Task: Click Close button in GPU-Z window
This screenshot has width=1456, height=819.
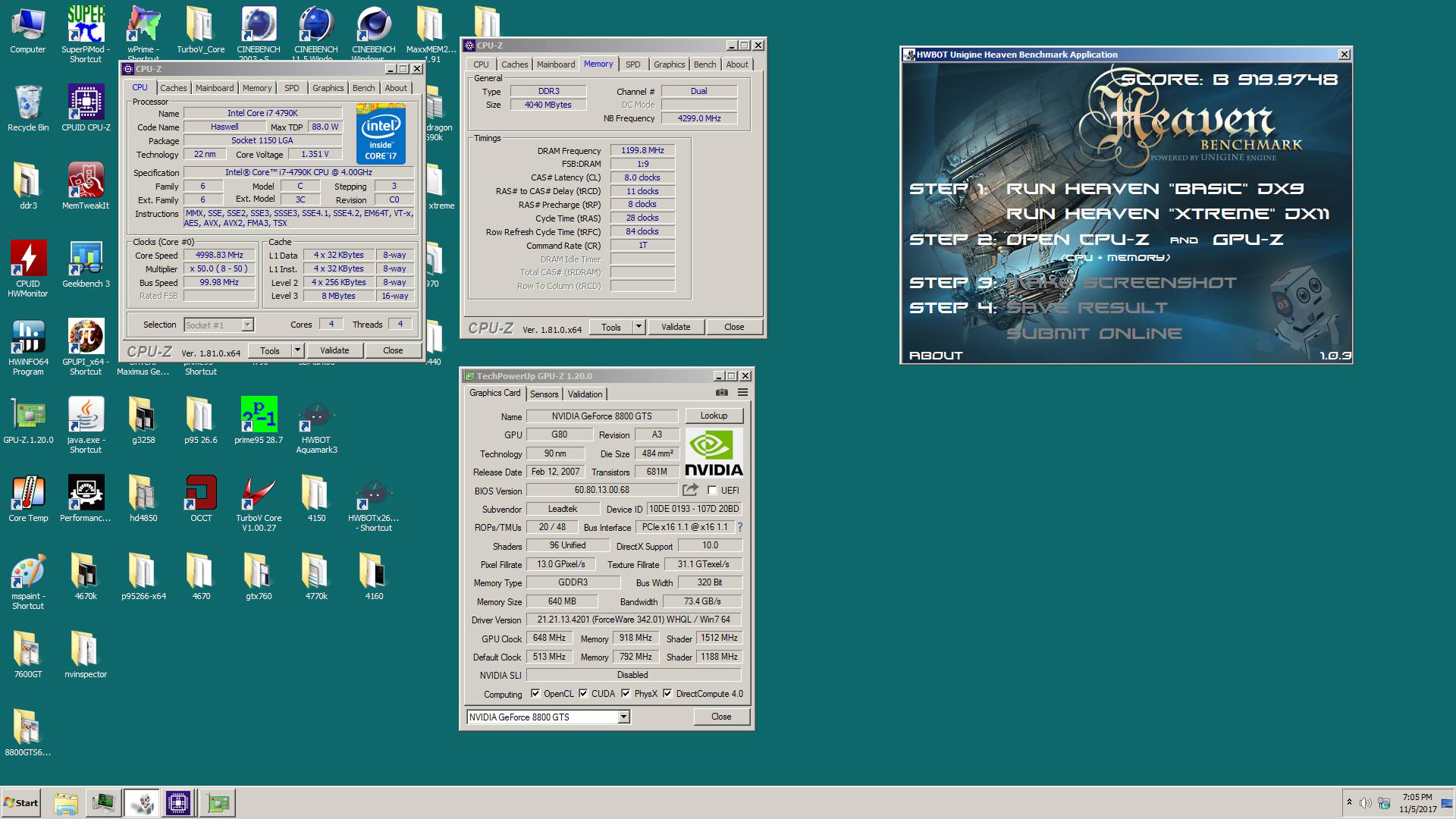Action: point(721,717)
